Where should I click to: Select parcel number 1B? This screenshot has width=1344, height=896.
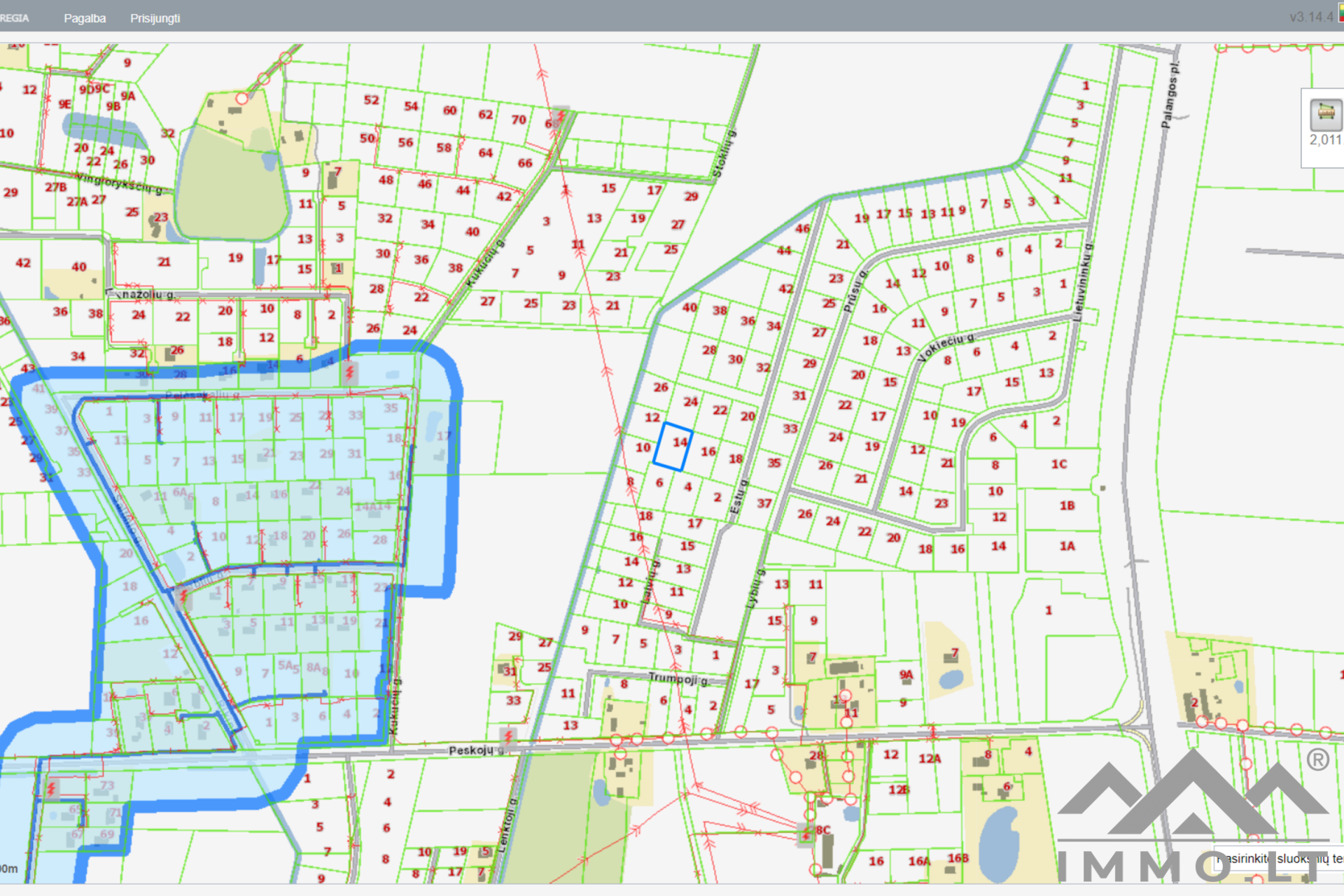pyautogui.click(x=1067, y=505)
